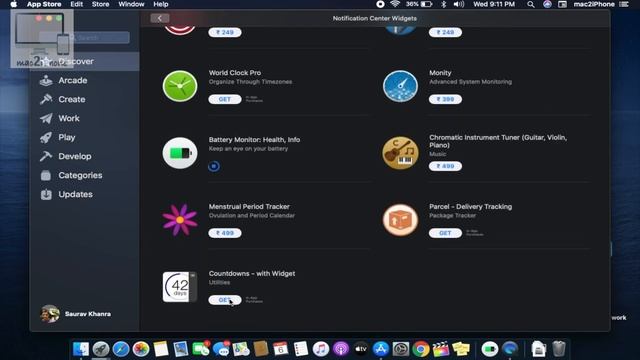Open Final Cut Pro in Dock

pos(441,349)
